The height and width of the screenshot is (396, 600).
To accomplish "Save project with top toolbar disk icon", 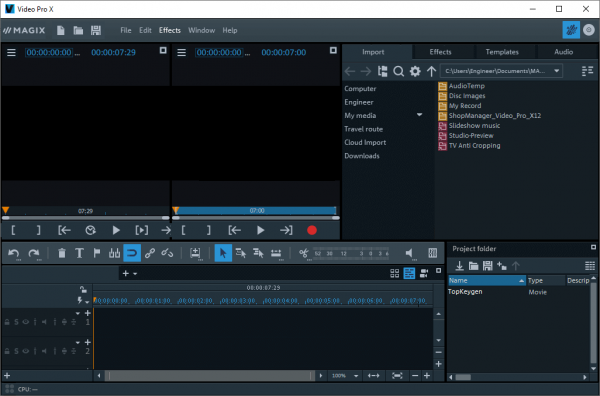I will pos(96,30).
